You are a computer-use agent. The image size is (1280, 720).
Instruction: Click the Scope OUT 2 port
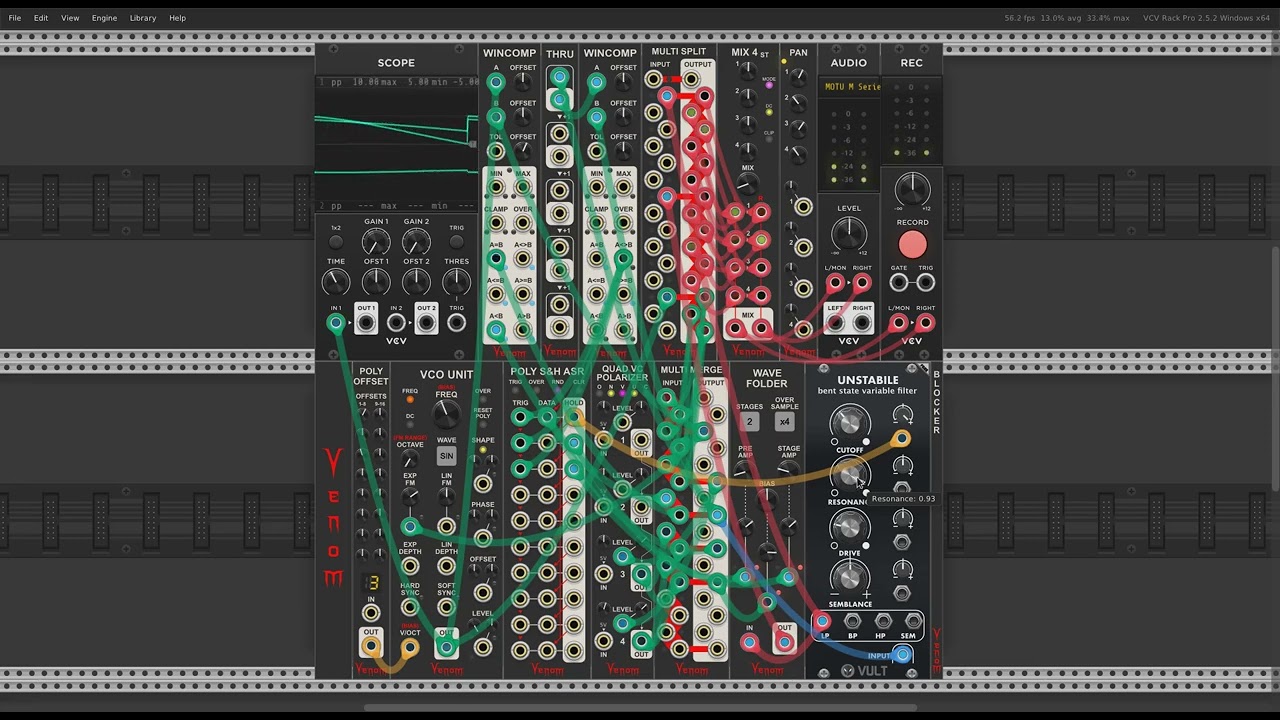click(x=426, y=322)
